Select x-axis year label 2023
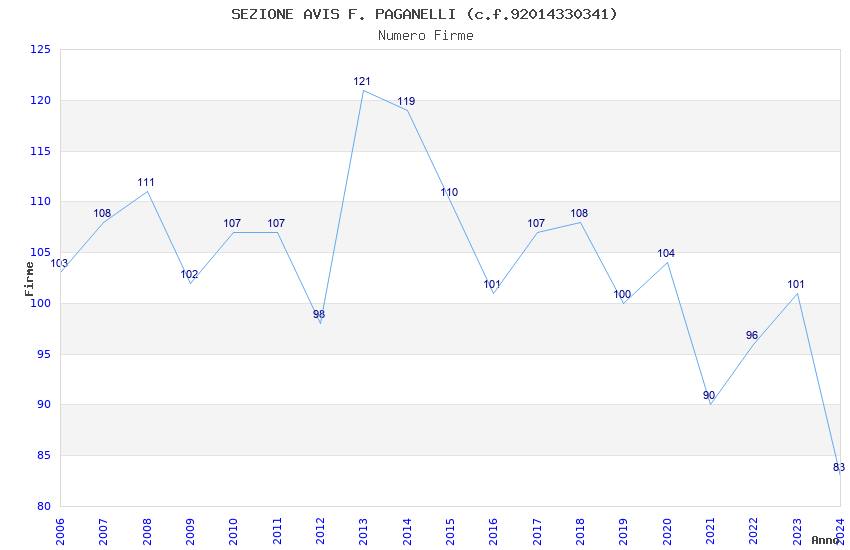Image resolution: width=850 pixels, height=550 pixels. (797, 531)
